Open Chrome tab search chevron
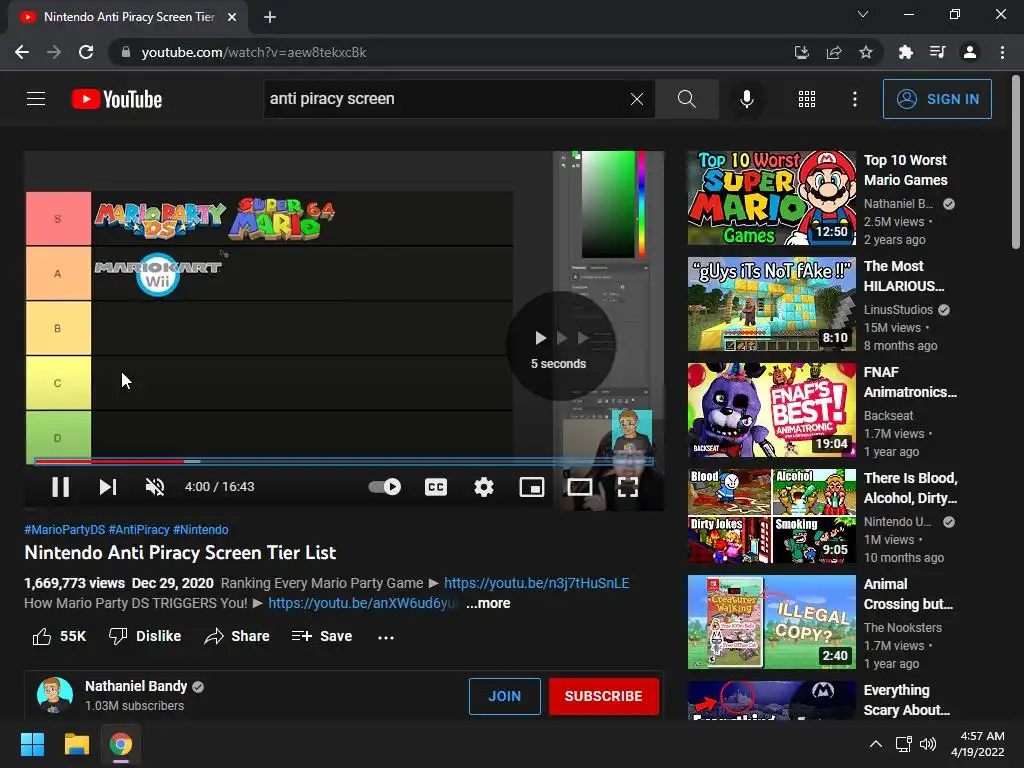Image resolution: width=1024 pixels, height=768 pixels. pyautogui.click(x=863, y=14)
